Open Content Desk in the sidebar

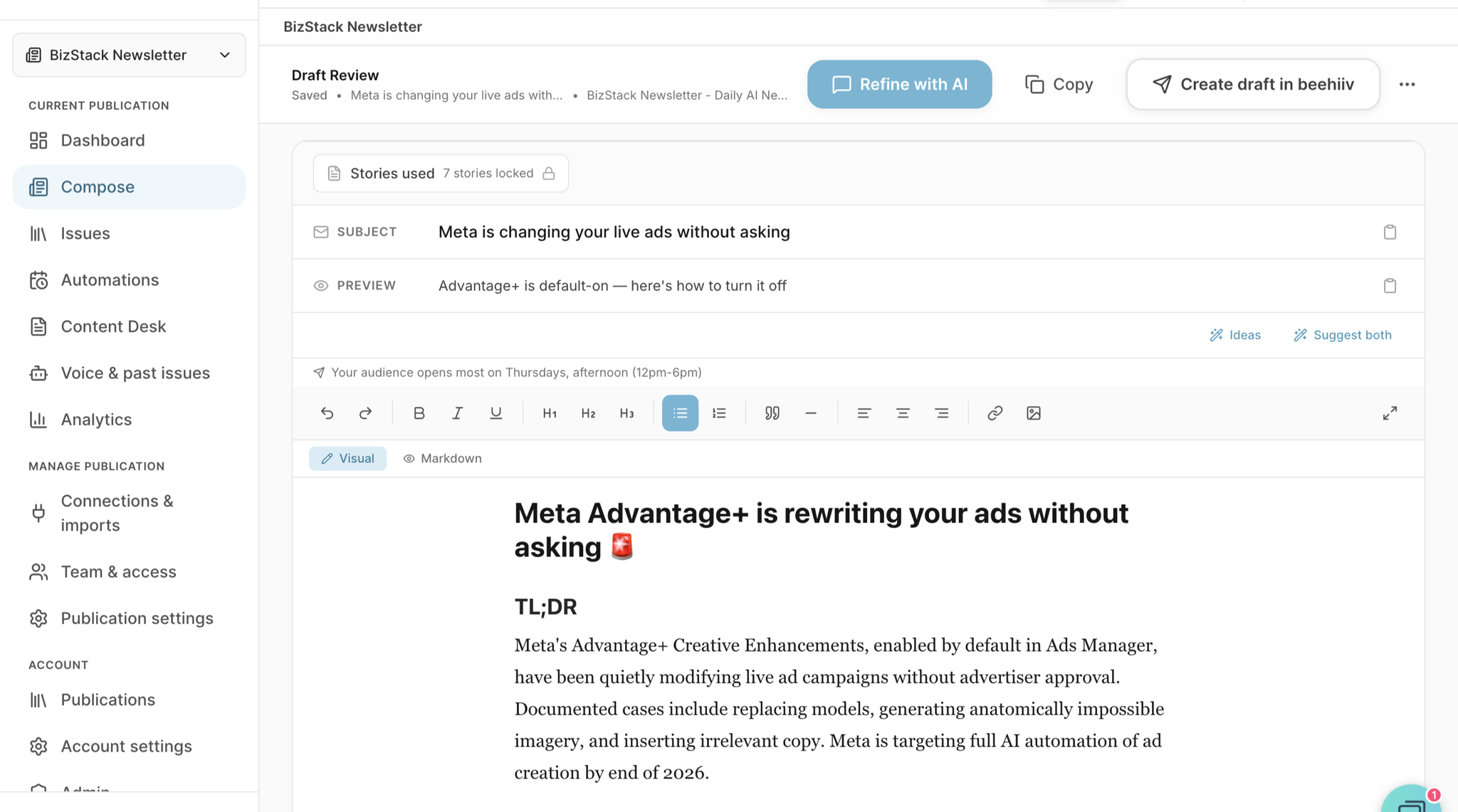coord(129,326)
